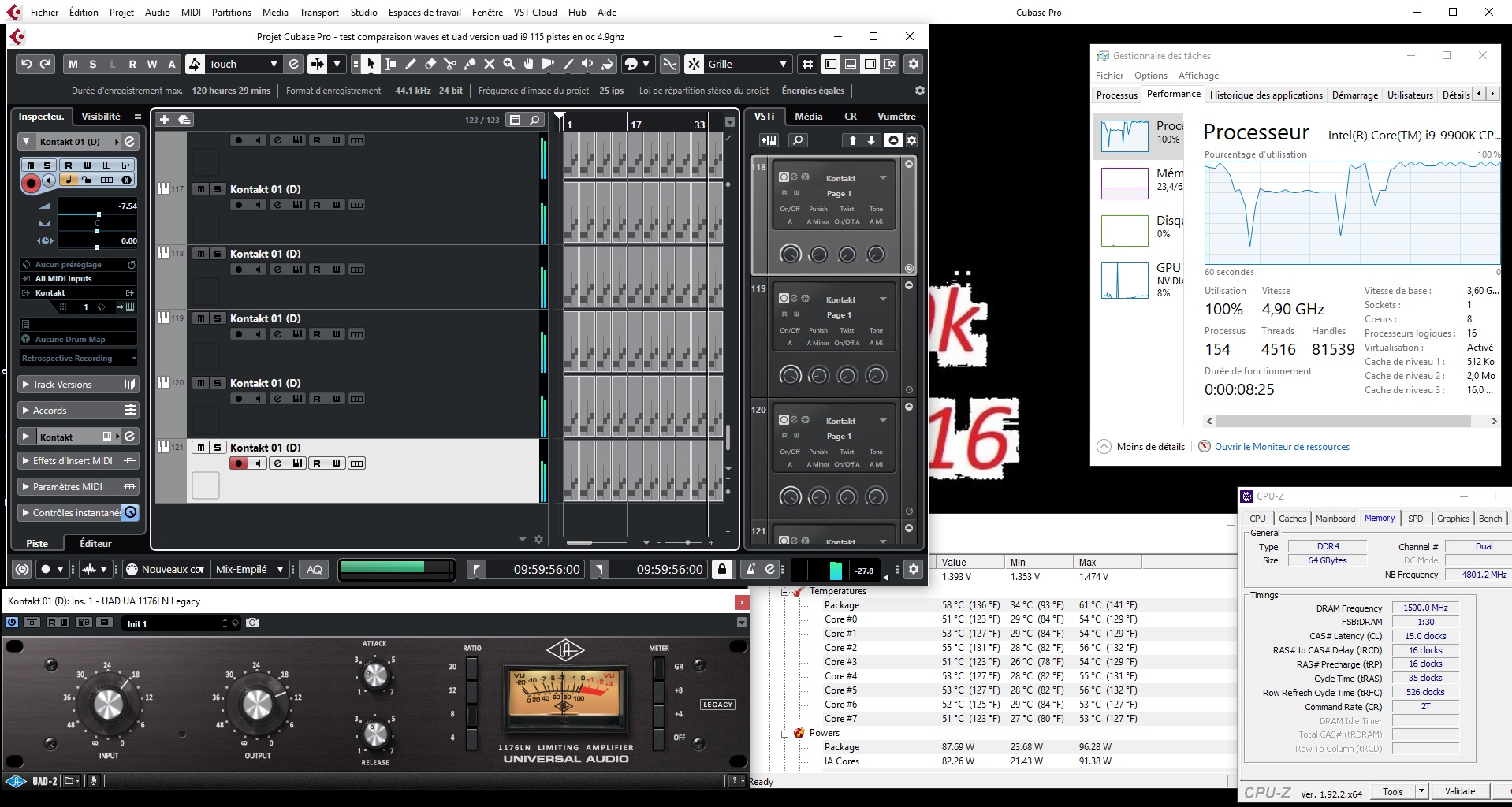Click the Add Track plus button
The image size is (1512, 807).
(x=164, y=120)
